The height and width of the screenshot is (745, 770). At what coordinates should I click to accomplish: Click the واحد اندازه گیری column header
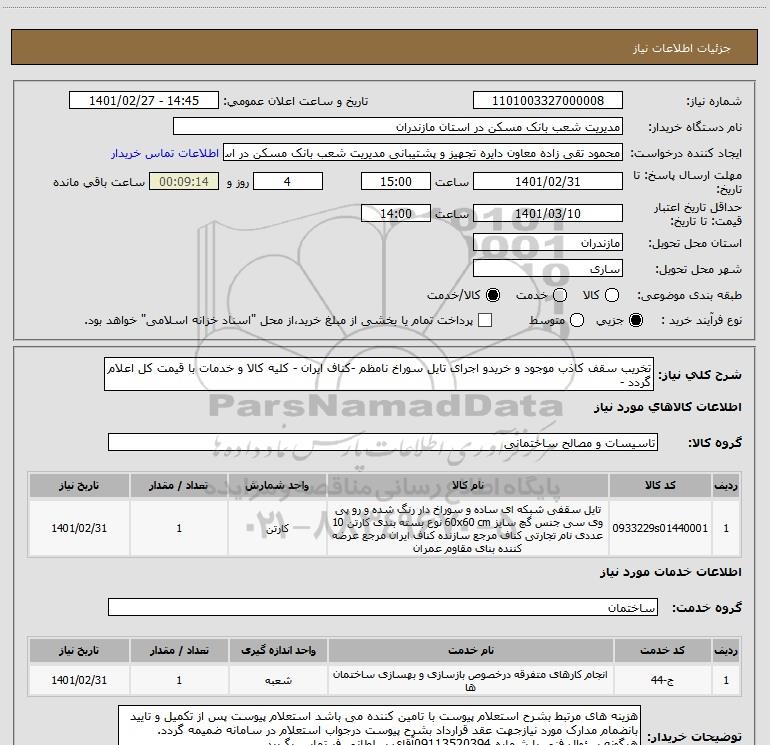click(x=278, y=650)
